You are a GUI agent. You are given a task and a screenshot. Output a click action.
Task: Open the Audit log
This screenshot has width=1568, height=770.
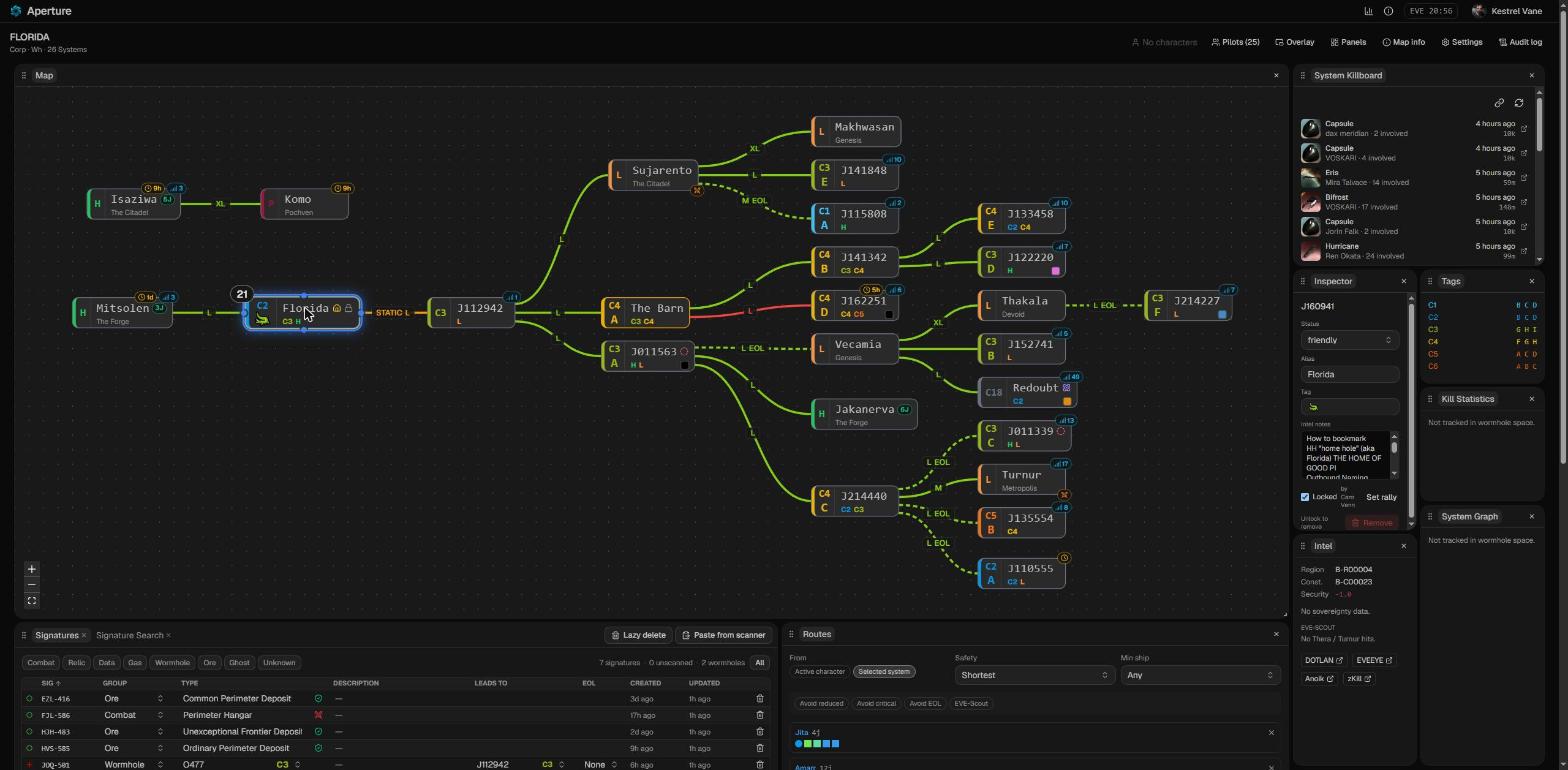[x=1520, y=42]
